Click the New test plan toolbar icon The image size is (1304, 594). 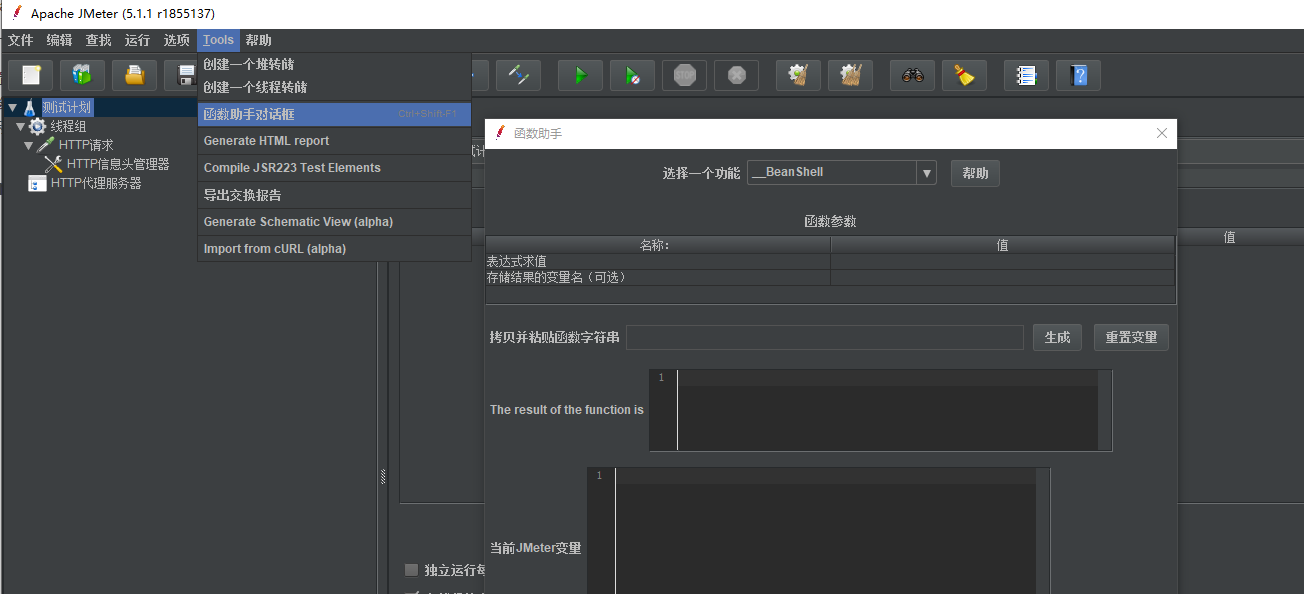click(x=30, y=75)
